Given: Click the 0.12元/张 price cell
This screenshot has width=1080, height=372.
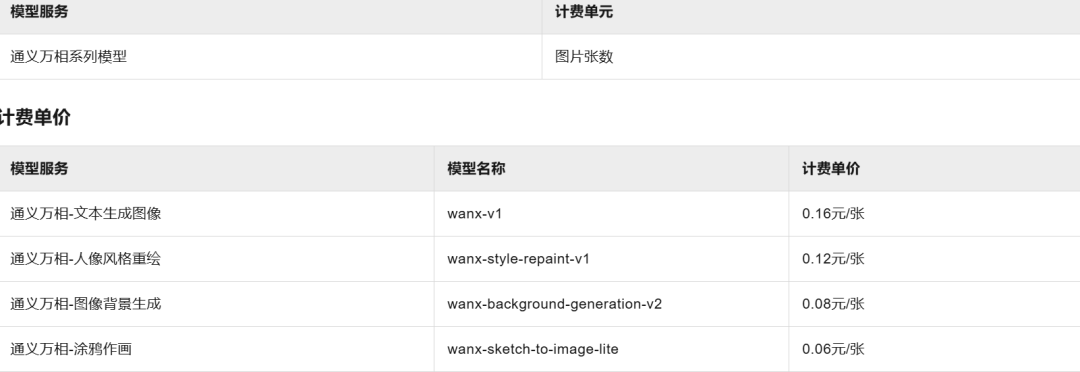Looking at the screenshot, I should 833,259.
